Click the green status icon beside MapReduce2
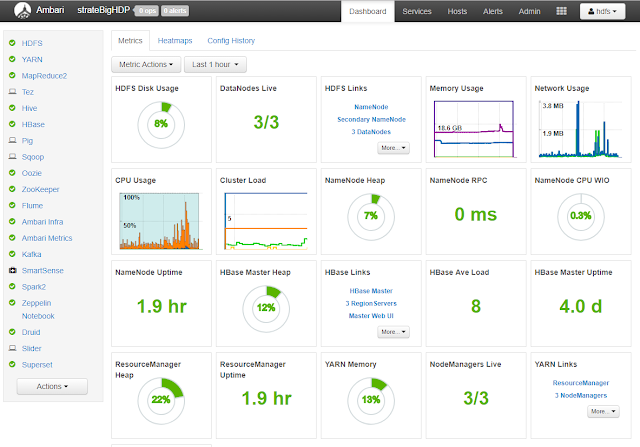640x447 pixels. 12,75
